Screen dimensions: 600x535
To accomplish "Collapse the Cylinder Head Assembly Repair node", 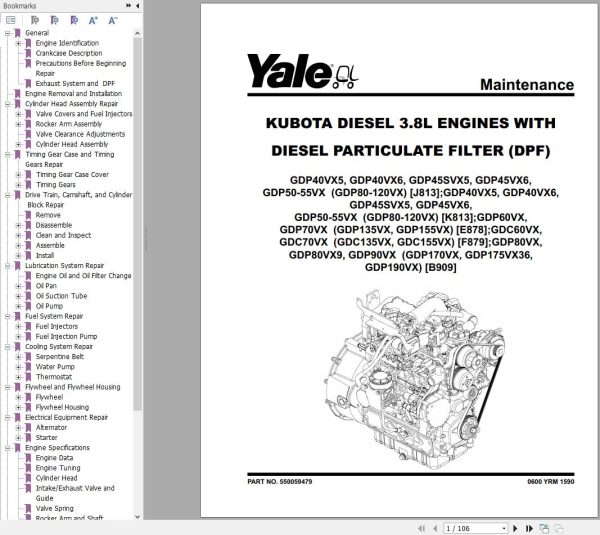I will (x=7, y=104).
